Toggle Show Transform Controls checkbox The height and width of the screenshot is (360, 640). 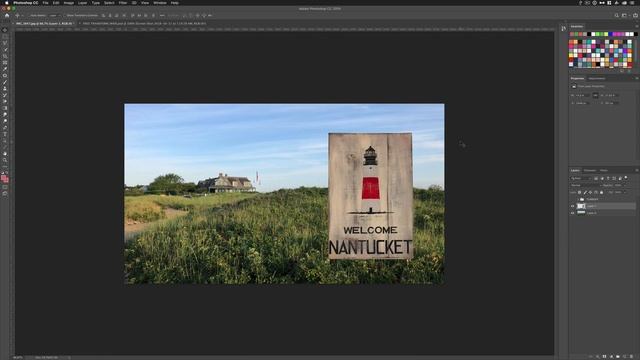click(64, 16)
